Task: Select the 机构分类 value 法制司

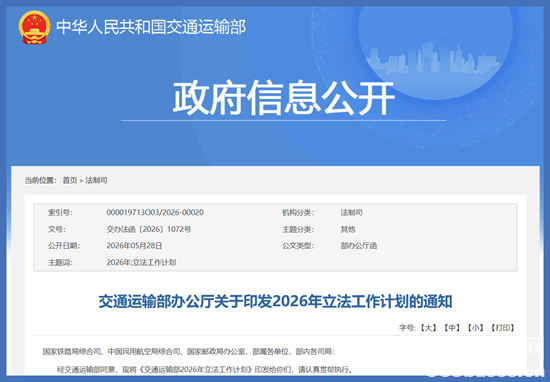Action: 351,213
